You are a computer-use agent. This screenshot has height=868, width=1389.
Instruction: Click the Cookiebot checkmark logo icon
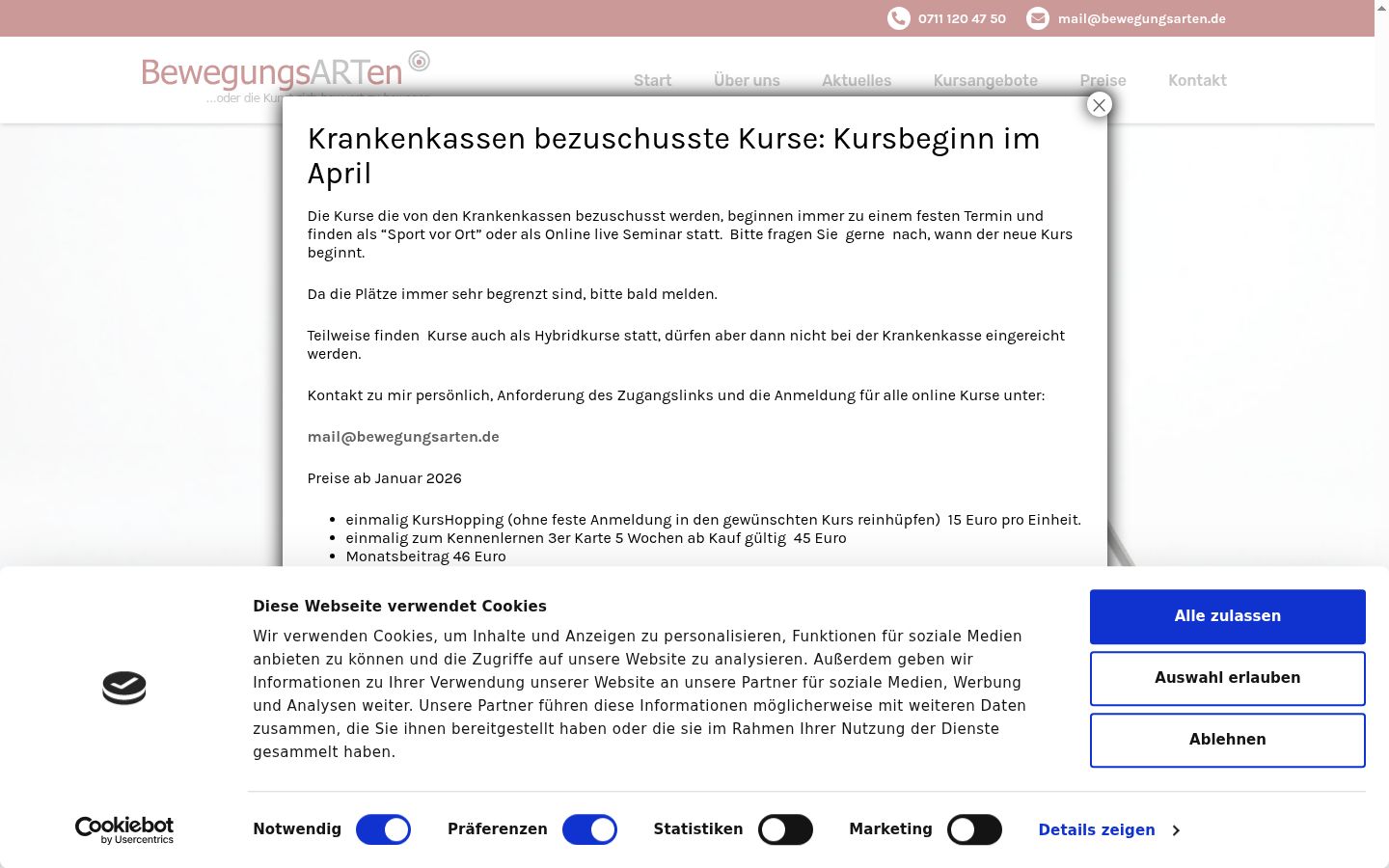(124, 688)
